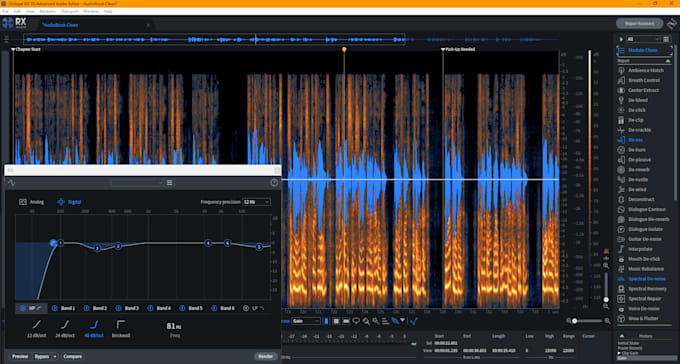
Task: Choose 12 dB/oct filter slope
Action: pos(37,328)
